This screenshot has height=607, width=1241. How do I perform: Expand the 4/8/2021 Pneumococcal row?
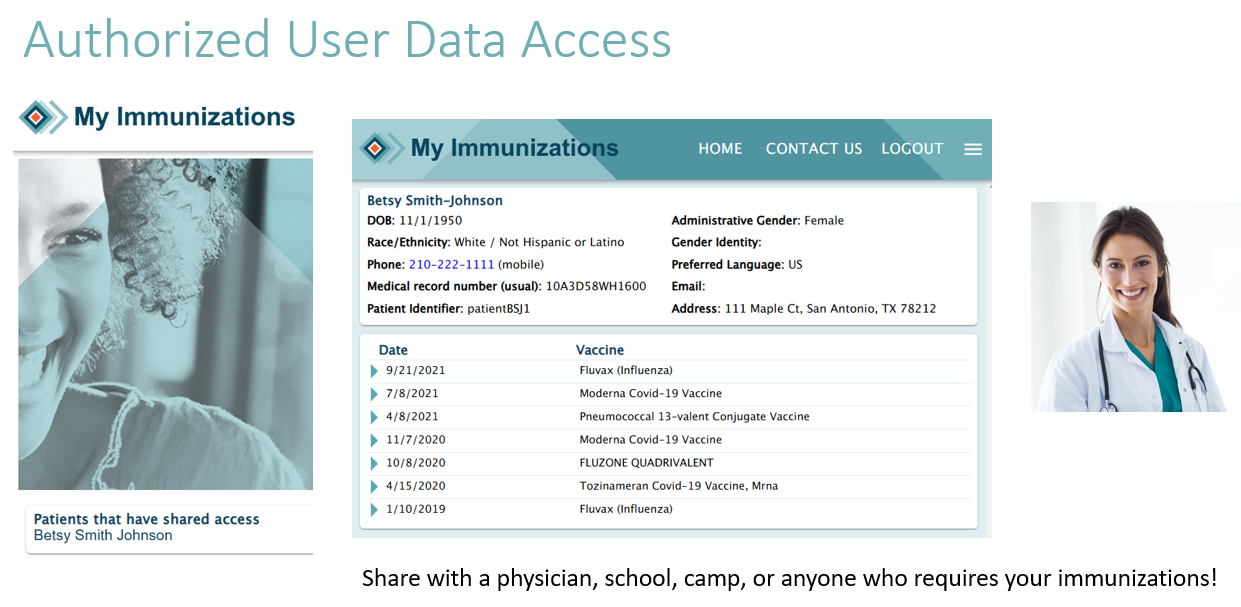tap(374, 417)
